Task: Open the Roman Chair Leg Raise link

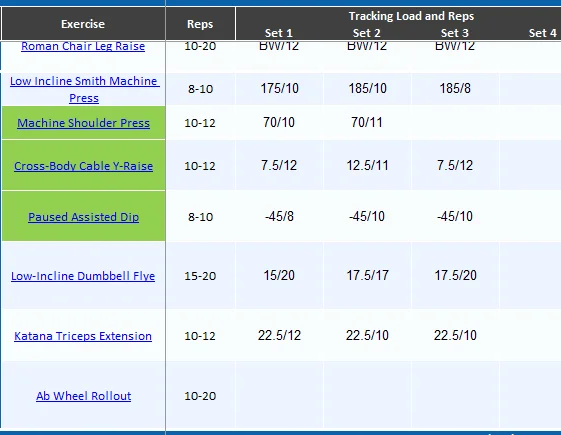Action: click(x=83, y=46)
